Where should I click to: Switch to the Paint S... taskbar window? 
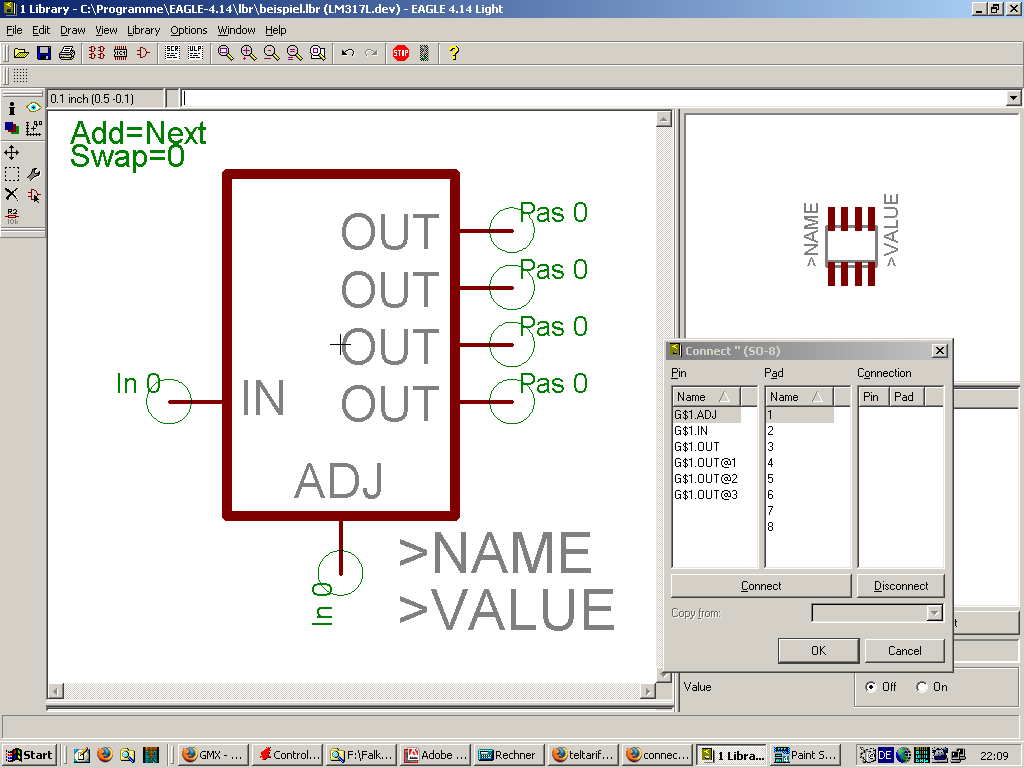tap(805, 755)
